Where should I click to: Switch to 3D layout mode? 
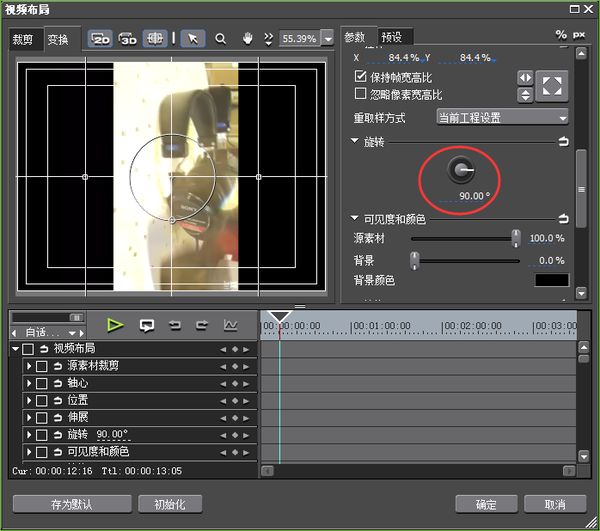click(127, 39)
